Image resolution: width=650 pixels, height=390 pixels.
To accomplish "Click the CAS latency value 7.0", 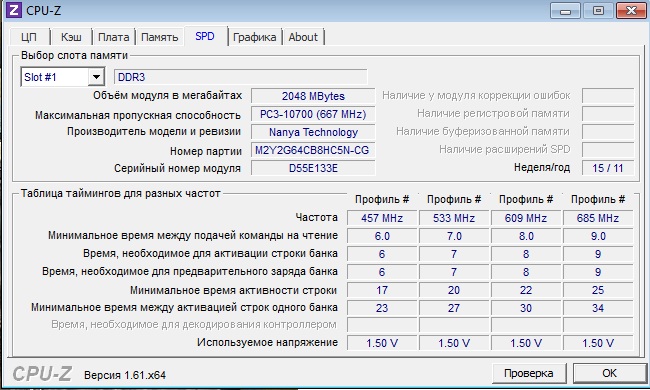I will point(454,236).
